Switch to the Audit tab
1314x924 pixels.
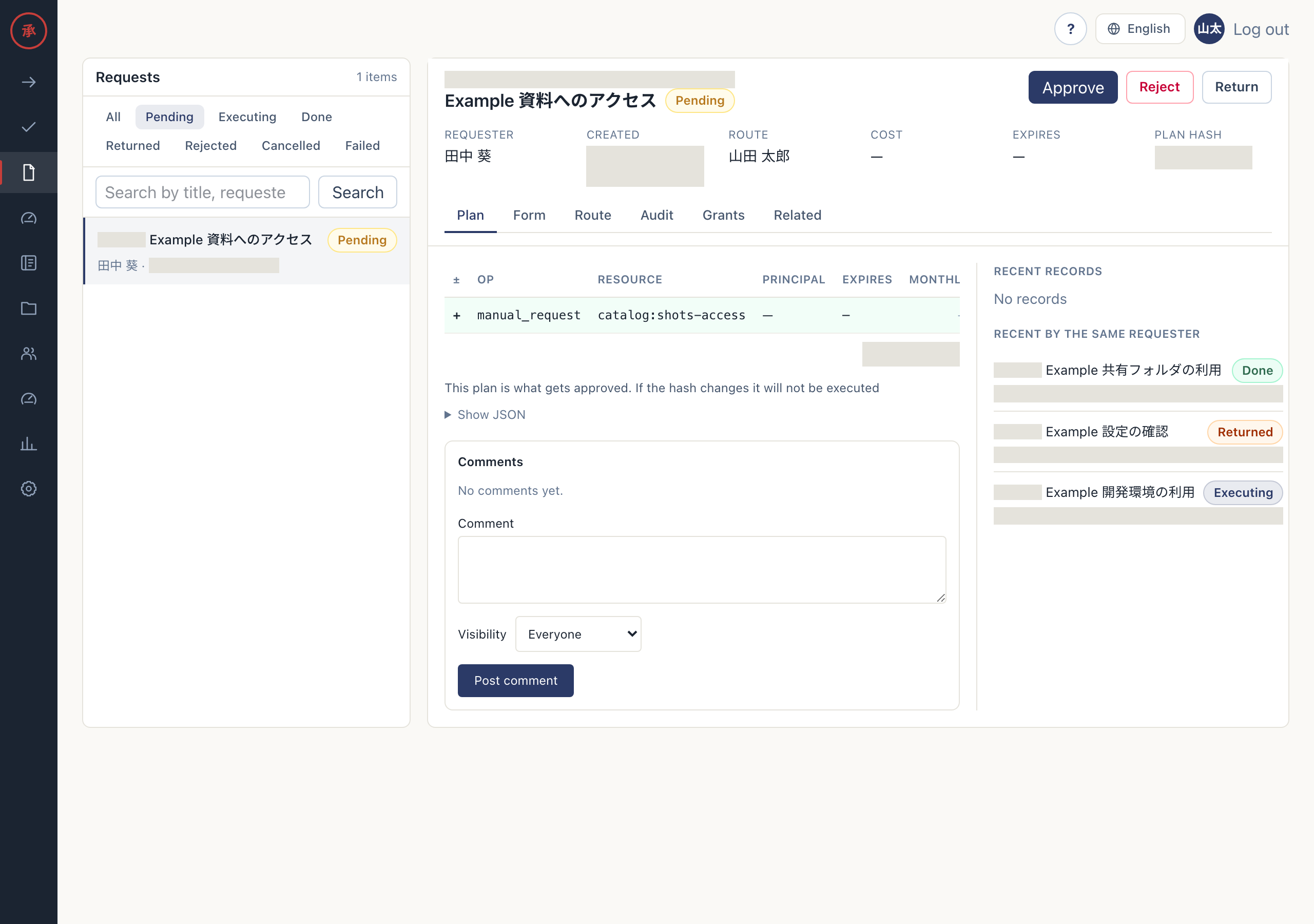(x=656, y=215)
